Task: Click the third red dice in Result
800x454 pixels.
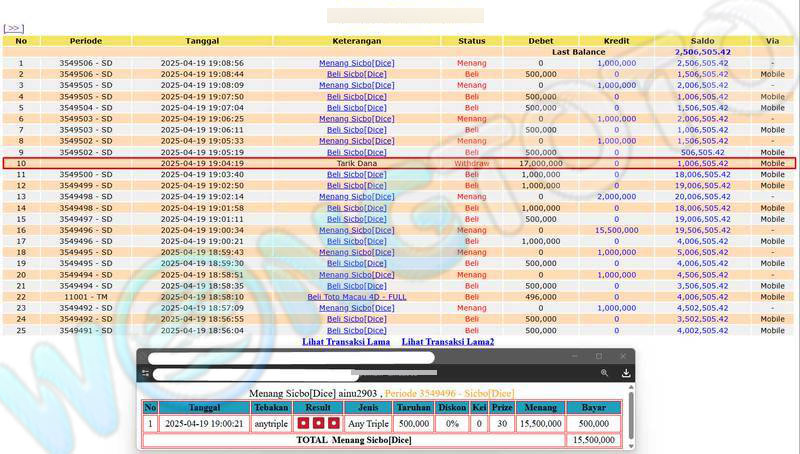Action: [333, 423]
